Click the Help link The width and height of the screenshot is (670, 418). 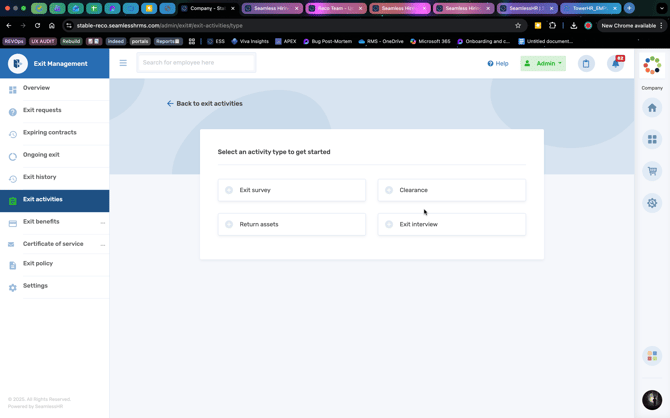pos(497,63)
